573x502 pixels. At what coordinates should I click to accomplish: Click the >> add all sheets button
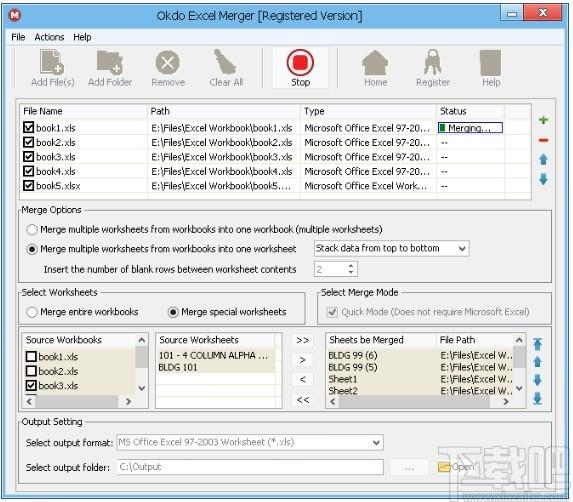pyautogui.click(x=303, y=340)
